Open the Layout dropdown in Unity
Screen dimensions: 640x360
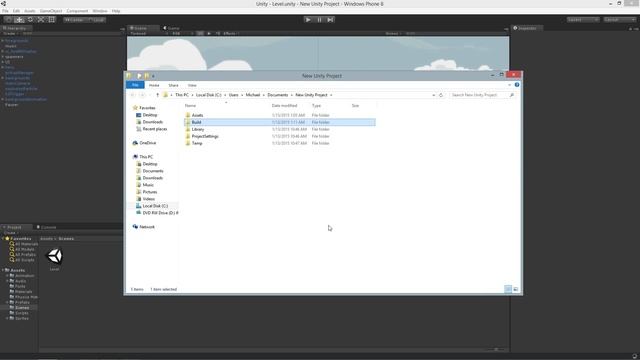point(620,20)
